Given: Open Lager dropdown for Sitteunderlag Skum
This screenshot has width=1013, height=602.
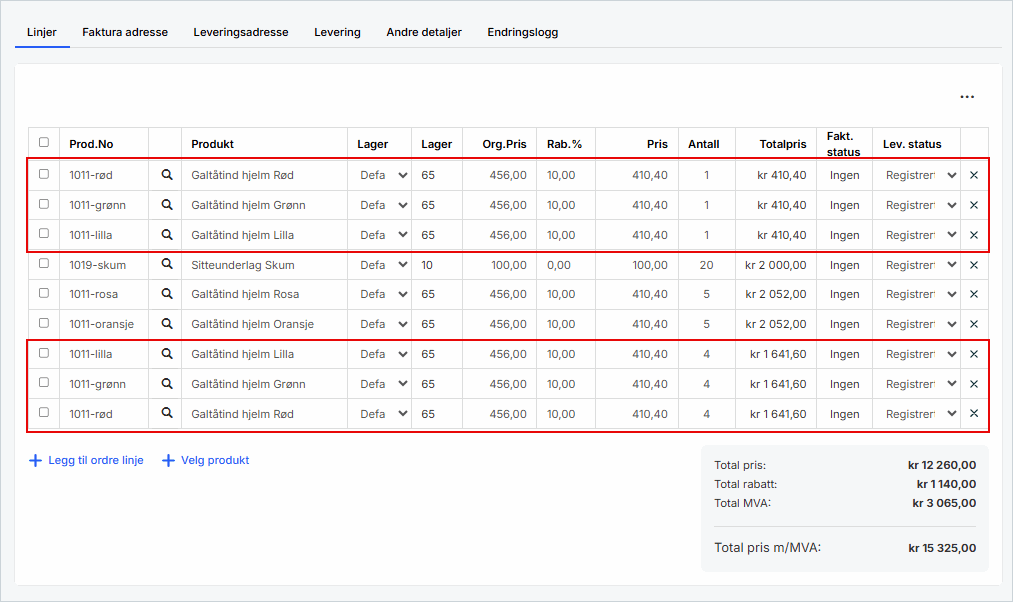Looking at the screenshot, I should pyautogui.click(x=383, y=265).
